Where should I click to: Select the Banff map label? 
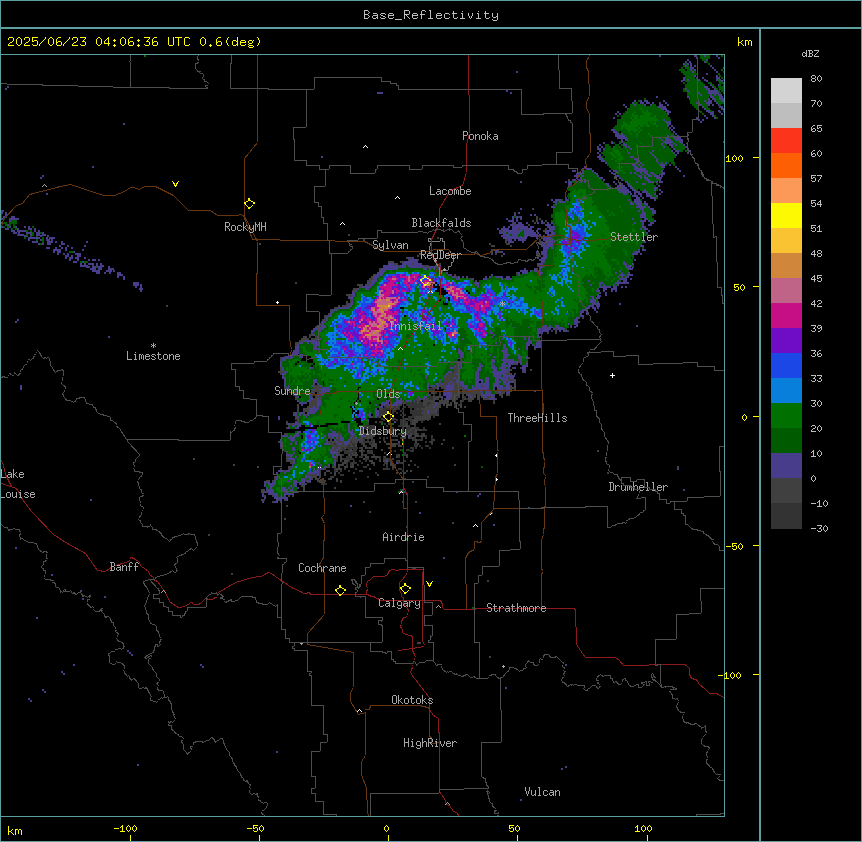click(x=124, y=567)
